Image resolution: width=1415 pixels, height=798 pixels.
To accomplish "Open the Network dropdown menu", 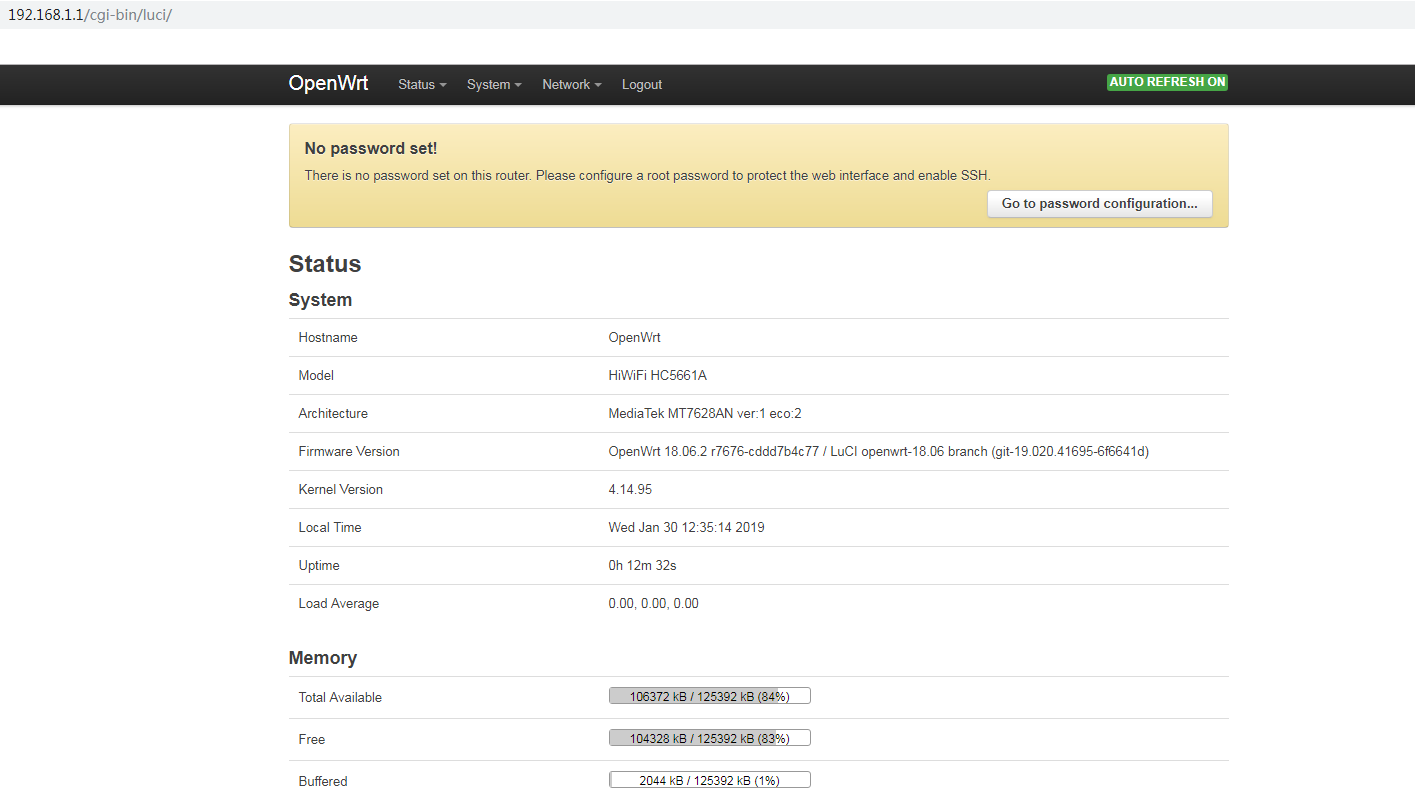I will click(572, 85).
